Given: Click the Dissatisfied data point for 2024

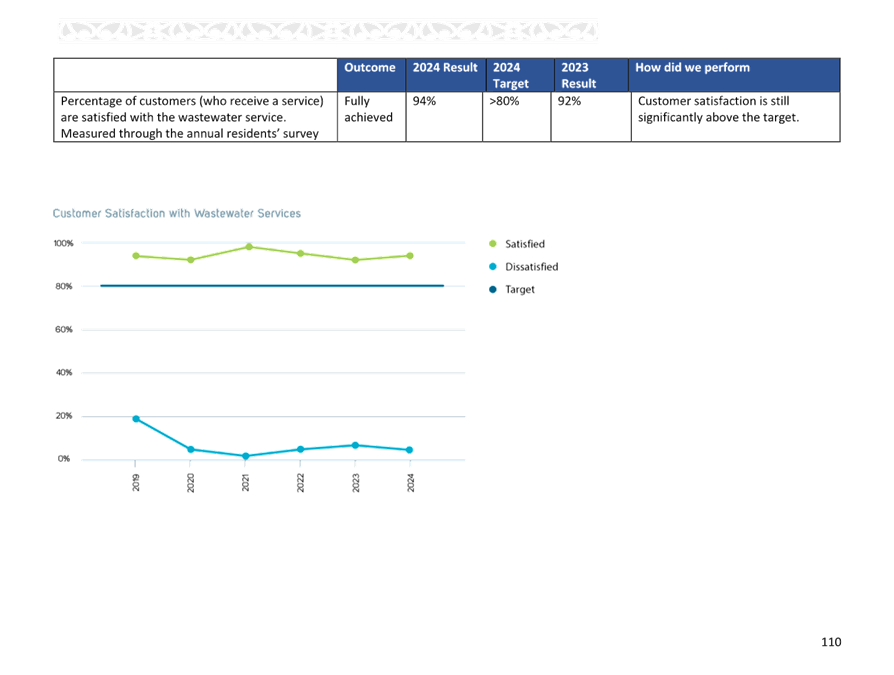Looking at the screenshot, I should click(409, 450).
